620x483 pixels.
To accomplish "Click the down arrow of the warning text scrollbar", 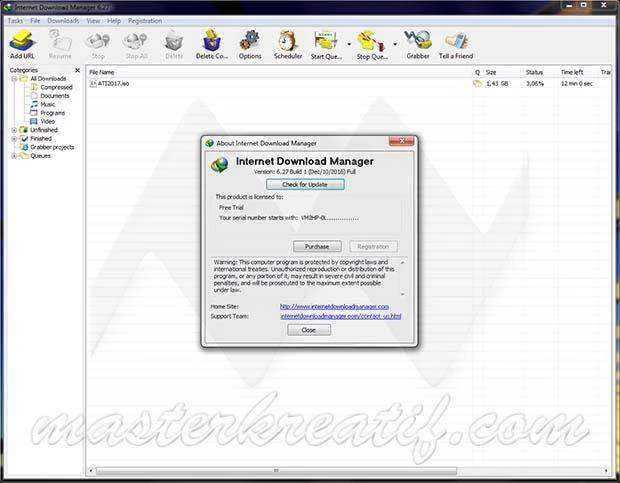I will 403,294.
